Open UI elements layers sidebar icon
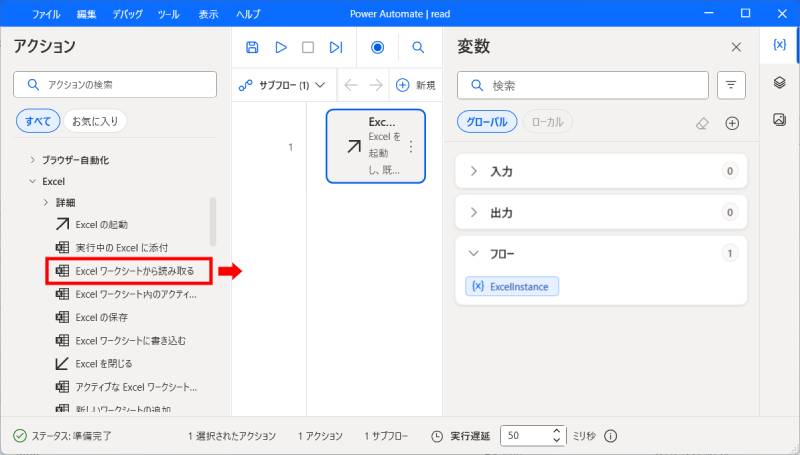 (779, 82)
